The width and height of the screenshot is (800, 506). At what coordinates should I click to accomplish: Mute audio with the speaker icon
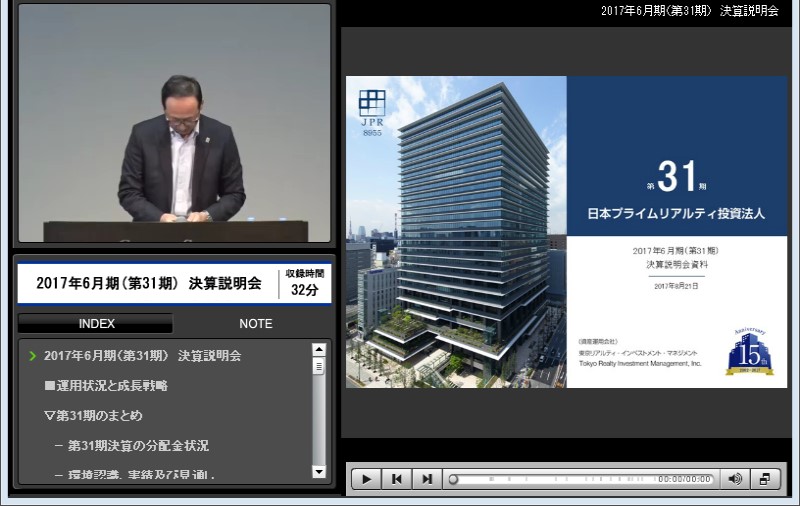pyautogui.click(x=735, y=479)
